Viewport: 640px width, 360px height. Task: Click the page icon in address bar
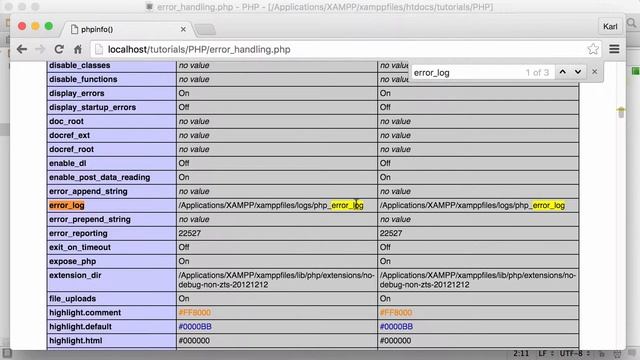[x=99, y=49]
